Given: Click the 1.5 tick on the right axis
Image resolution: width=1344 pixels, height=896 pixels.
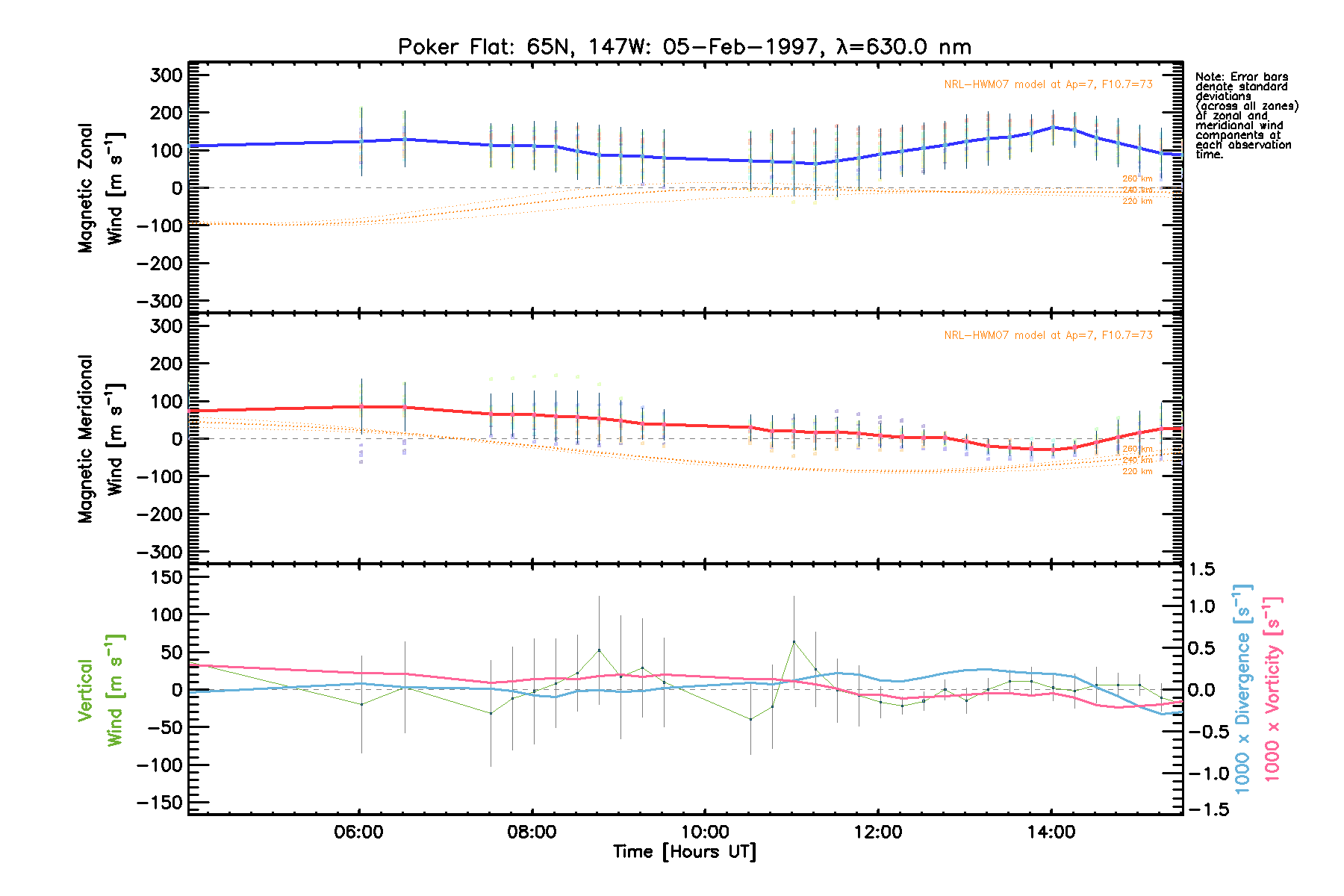Looking at the screenshot, I should tap(1201, 570).
